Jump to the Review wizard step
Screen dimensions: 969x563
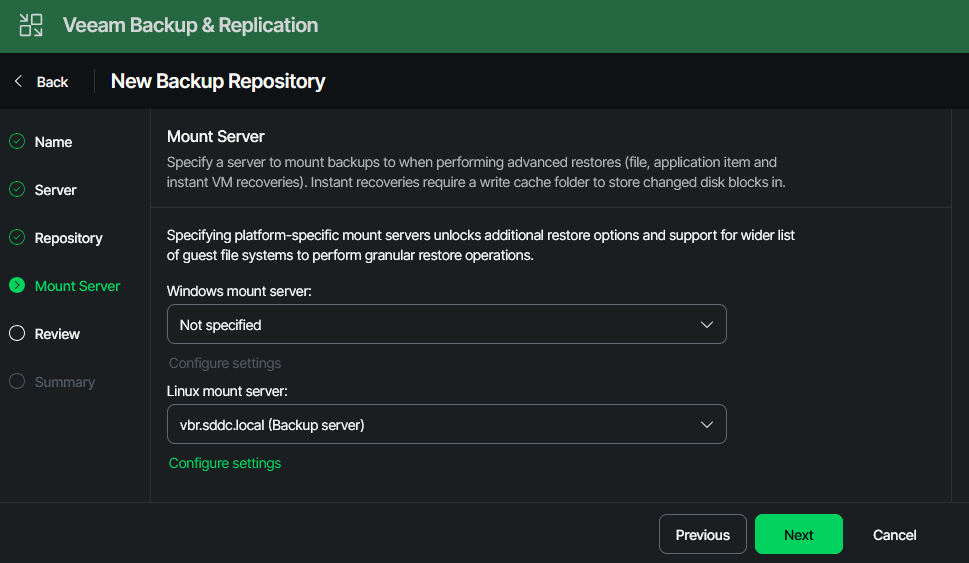(57, 334)
